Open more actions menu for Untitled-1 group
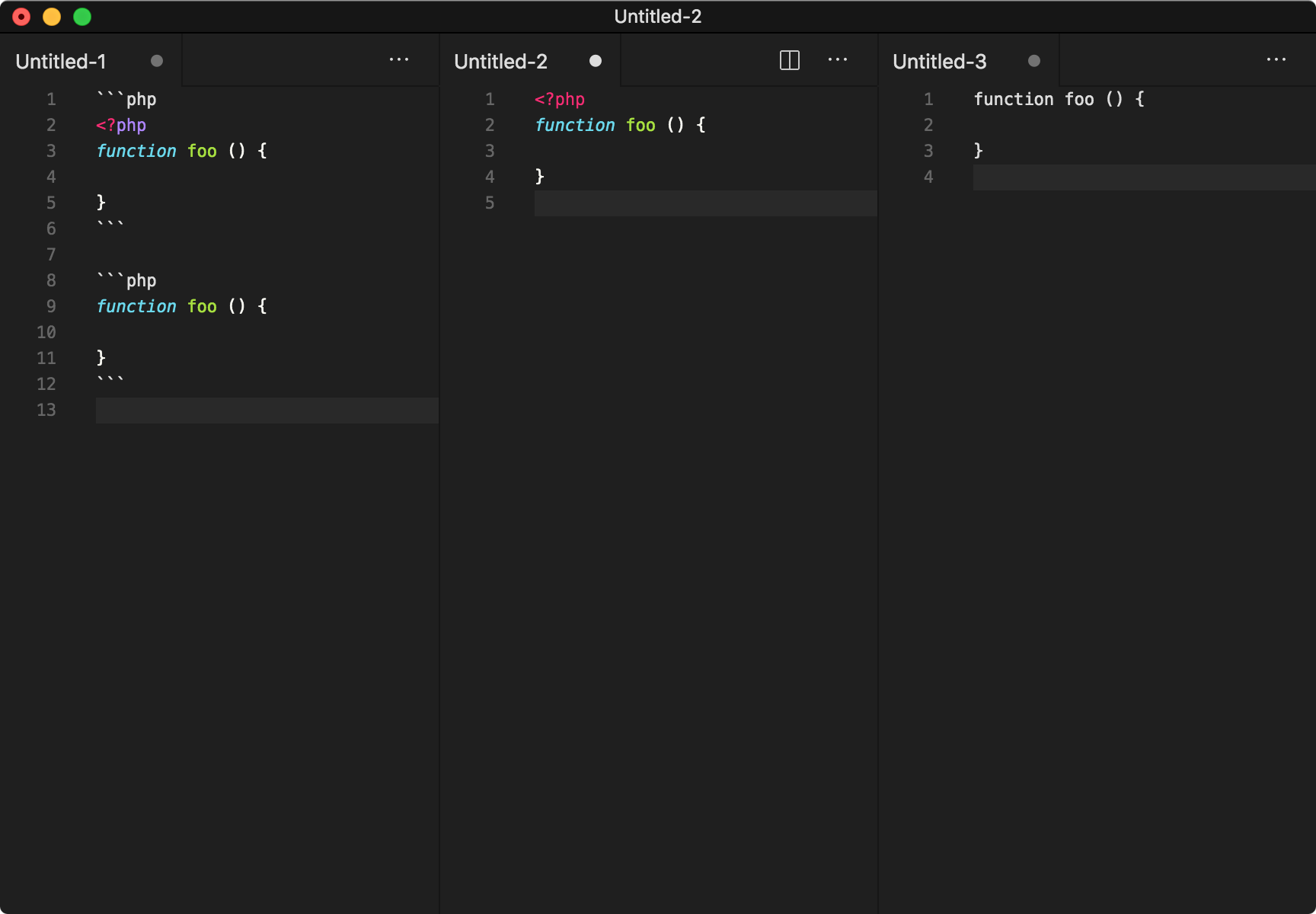The image size is (1316, 914). 400,59
